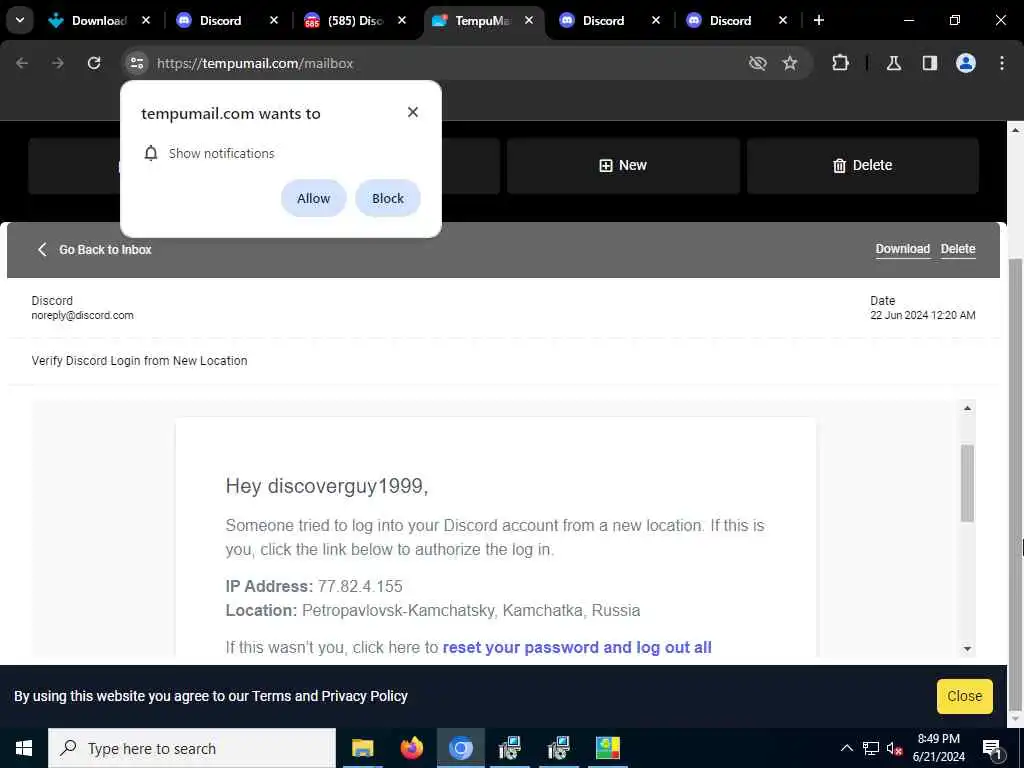1024x768 pixels.
Task: Close the TempuMail tab
Action: click(x=529, y=20)
